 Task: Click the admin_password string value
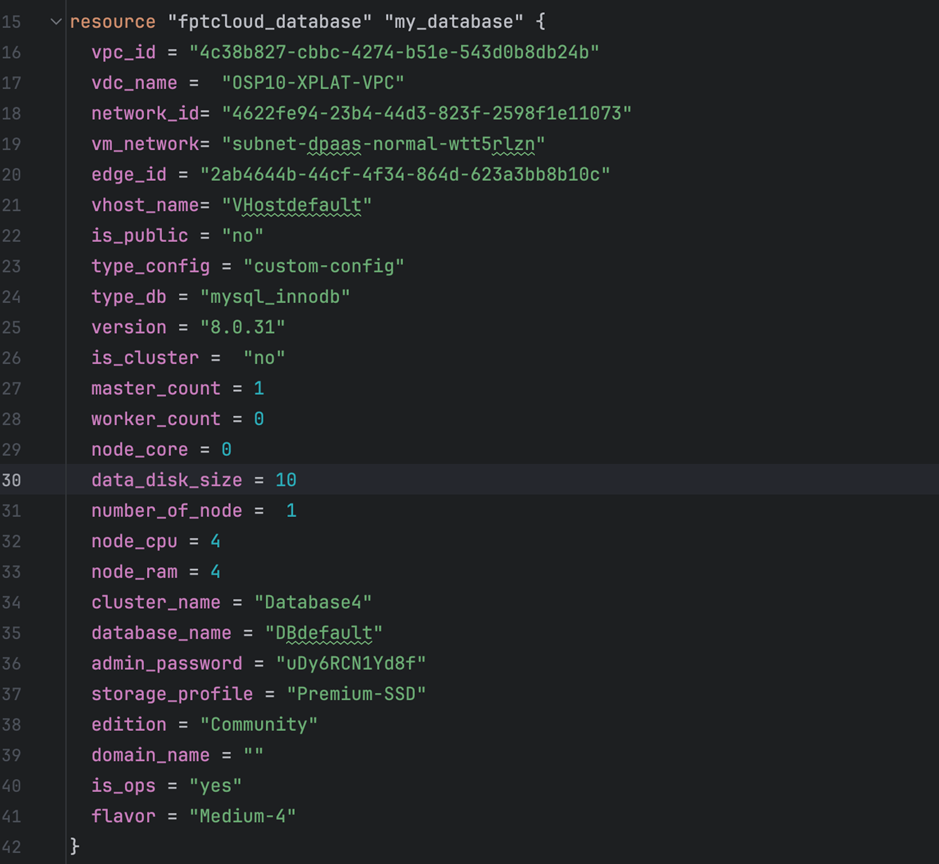coord(357,663)
